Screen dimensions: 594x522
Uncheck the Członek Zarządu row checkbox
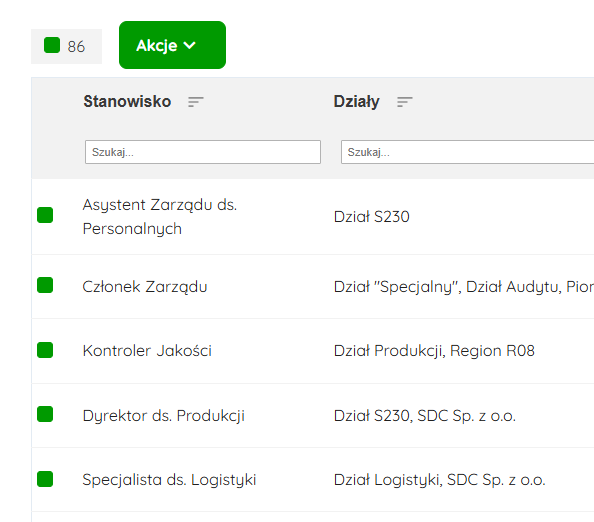pos(45,285)
